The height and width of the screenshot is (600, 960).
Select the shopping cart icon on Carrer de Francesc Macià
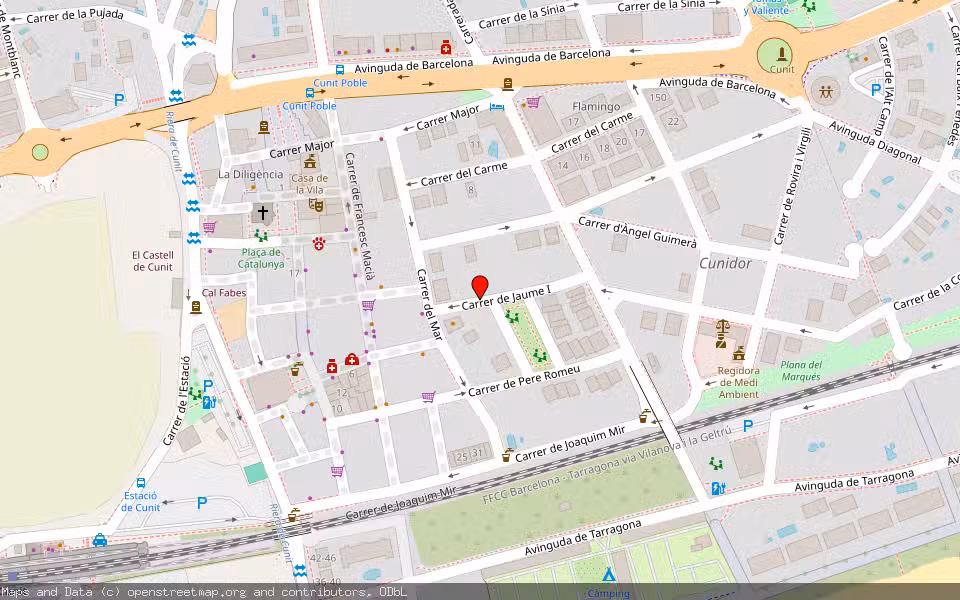tap(368, 305)
